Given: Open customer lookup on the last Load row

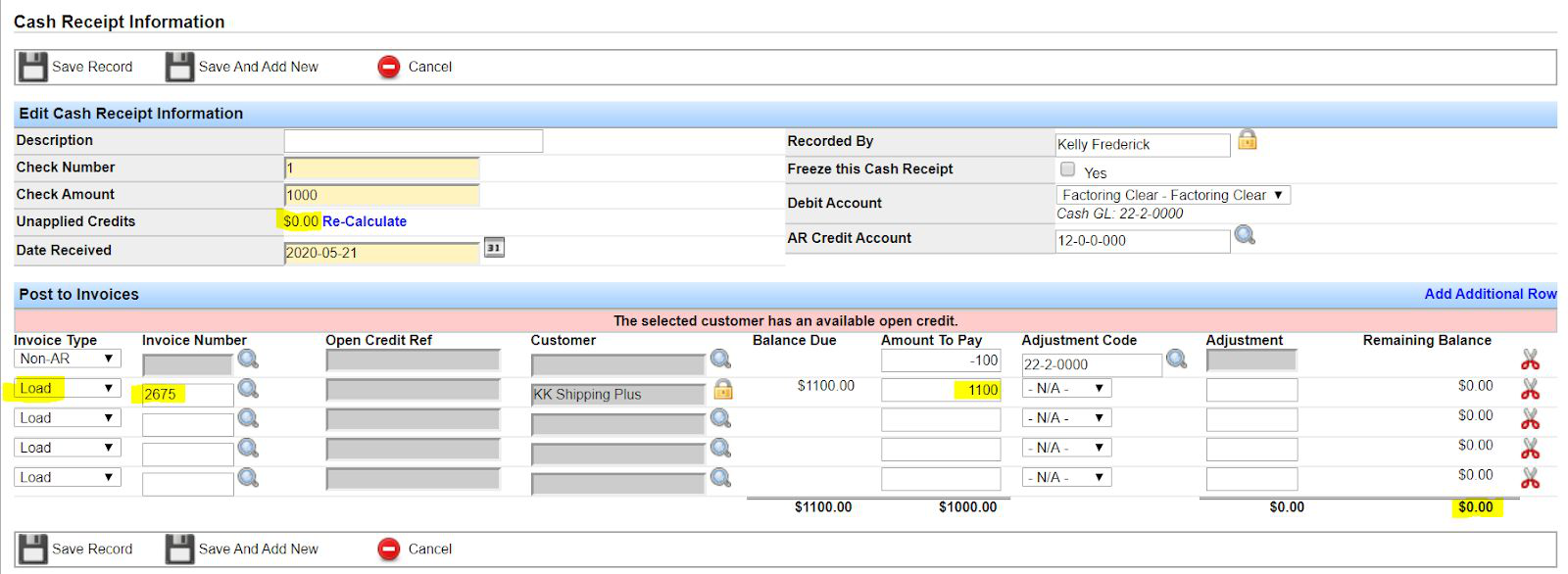Looking at the screenshot, I should [720, 478].
